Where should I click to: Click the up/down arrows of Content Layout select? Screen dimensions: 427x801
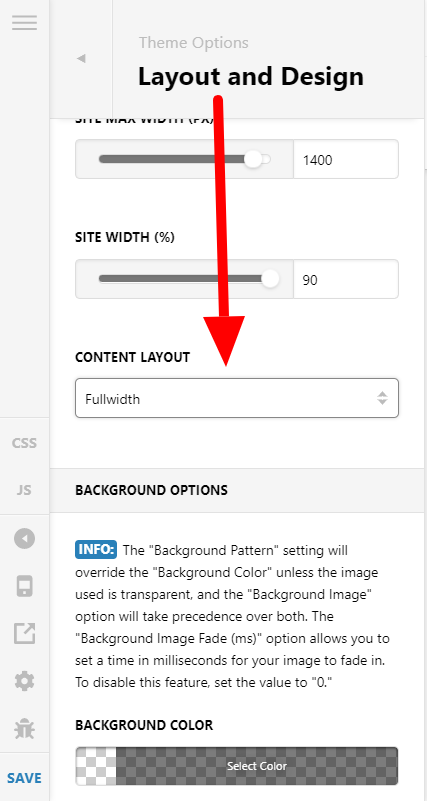382,398
